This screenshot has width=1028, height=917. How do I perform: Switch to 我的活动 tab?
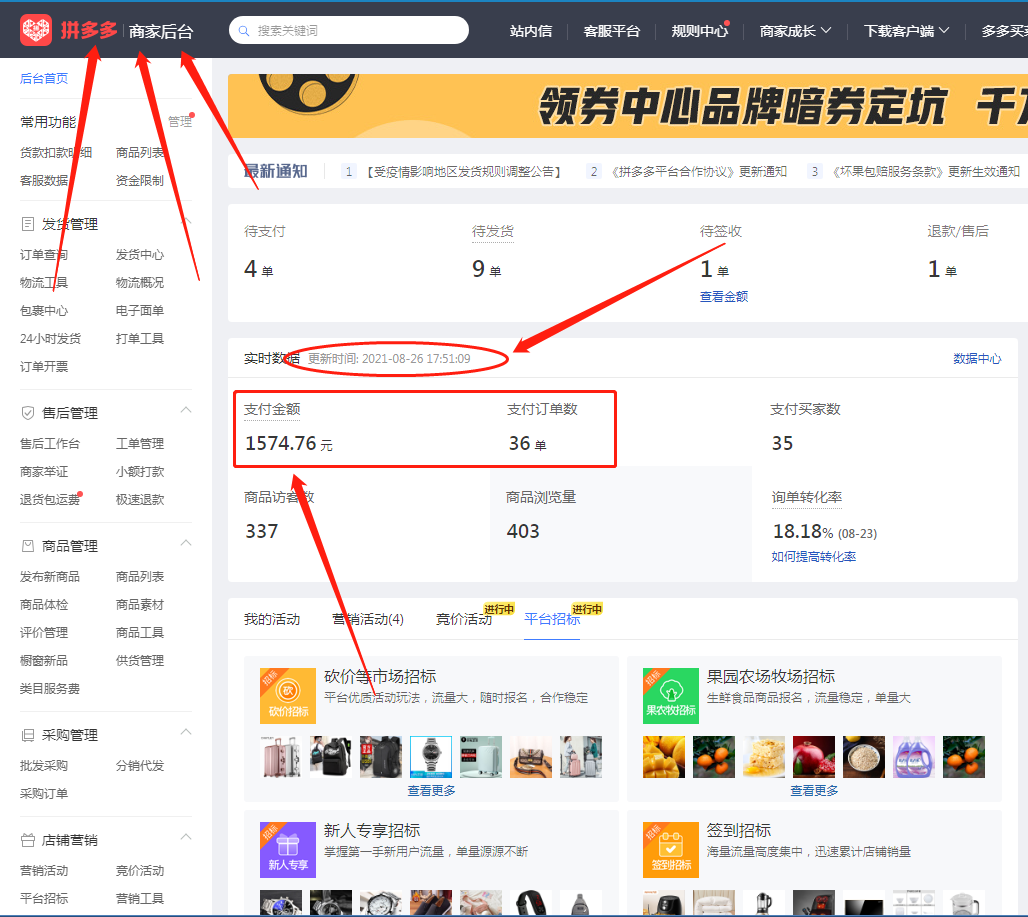[272, 619]
